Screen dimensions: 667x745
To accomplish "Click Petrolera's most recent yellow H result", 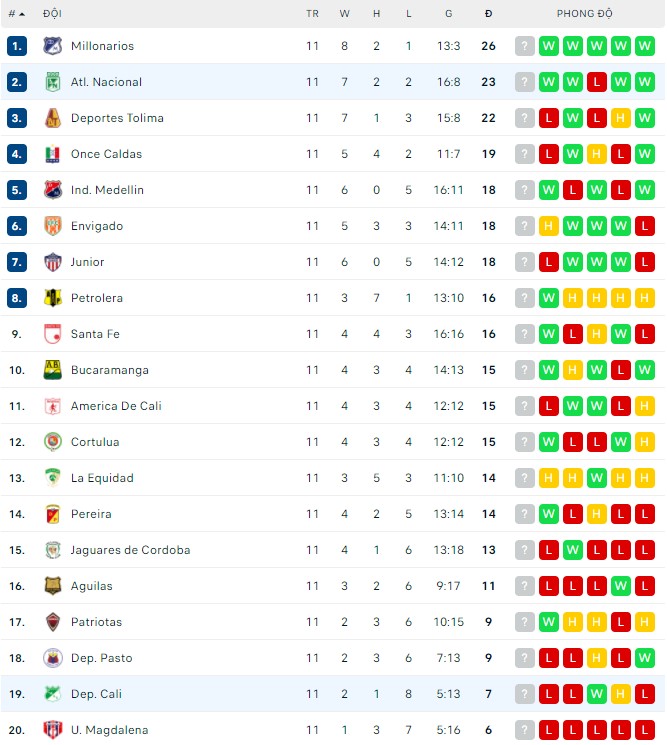I will 645,298.
